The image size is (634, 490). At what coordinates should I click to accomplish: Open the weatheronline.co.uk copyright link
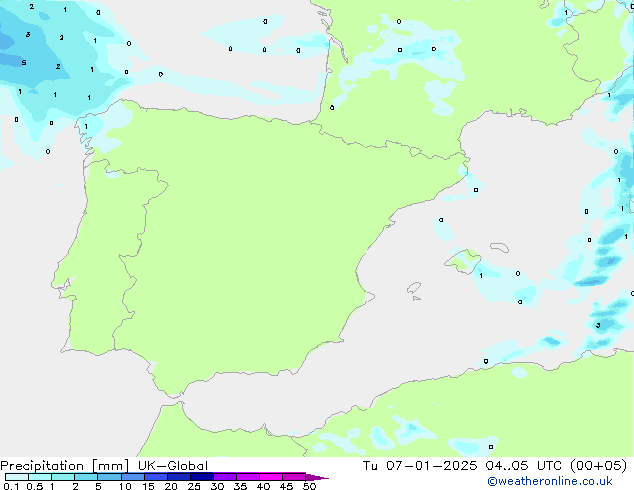(550, 481)
